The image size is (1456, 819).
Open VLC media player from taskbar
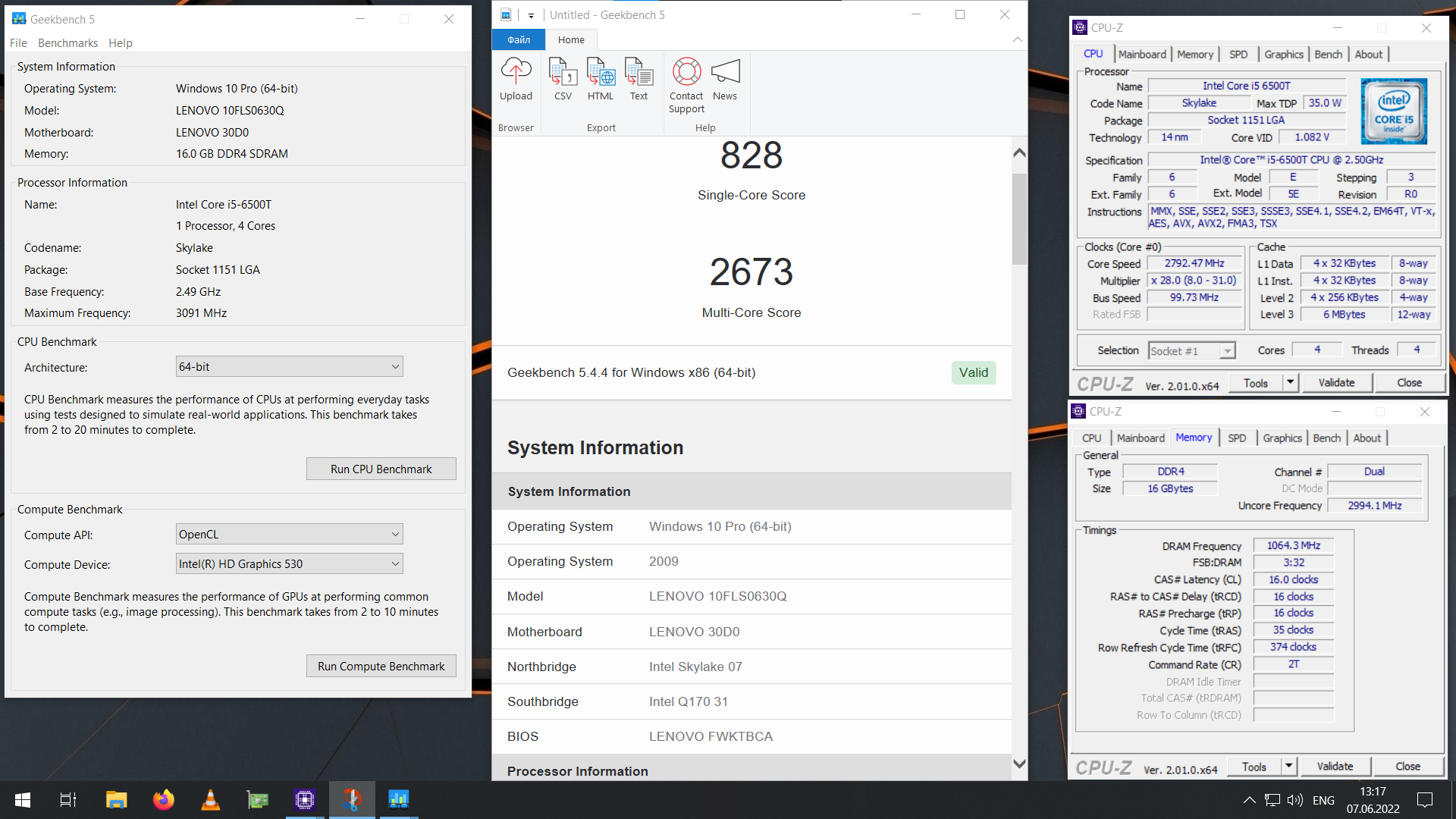(210, 800)
